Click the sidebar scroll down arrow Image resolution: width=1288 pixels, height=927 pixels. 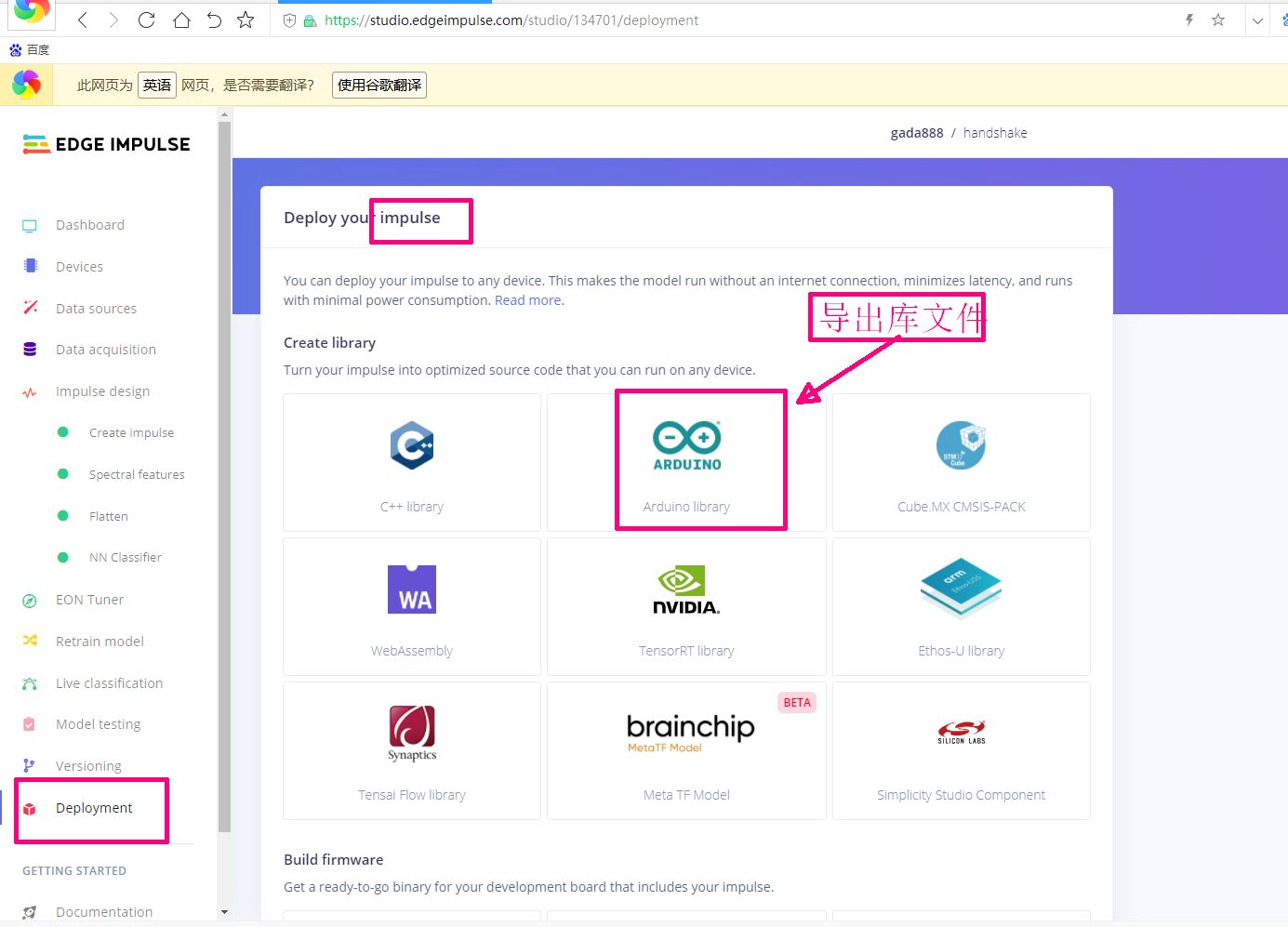(x=224, y=912)
